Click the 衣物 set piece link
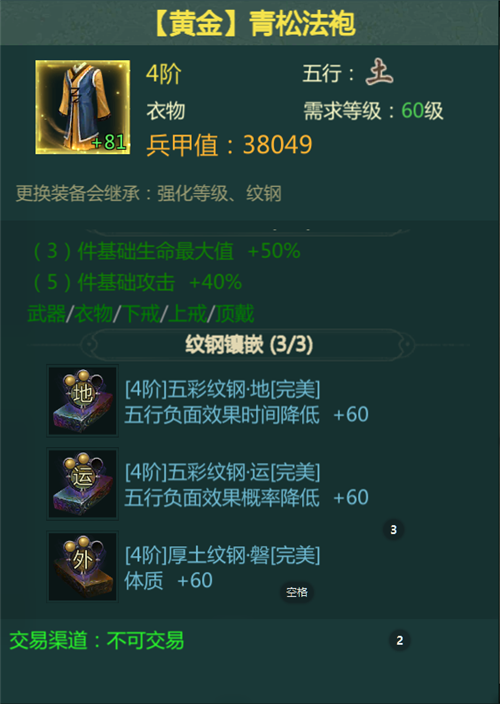500x704 pixels. [x=93, y=313]
